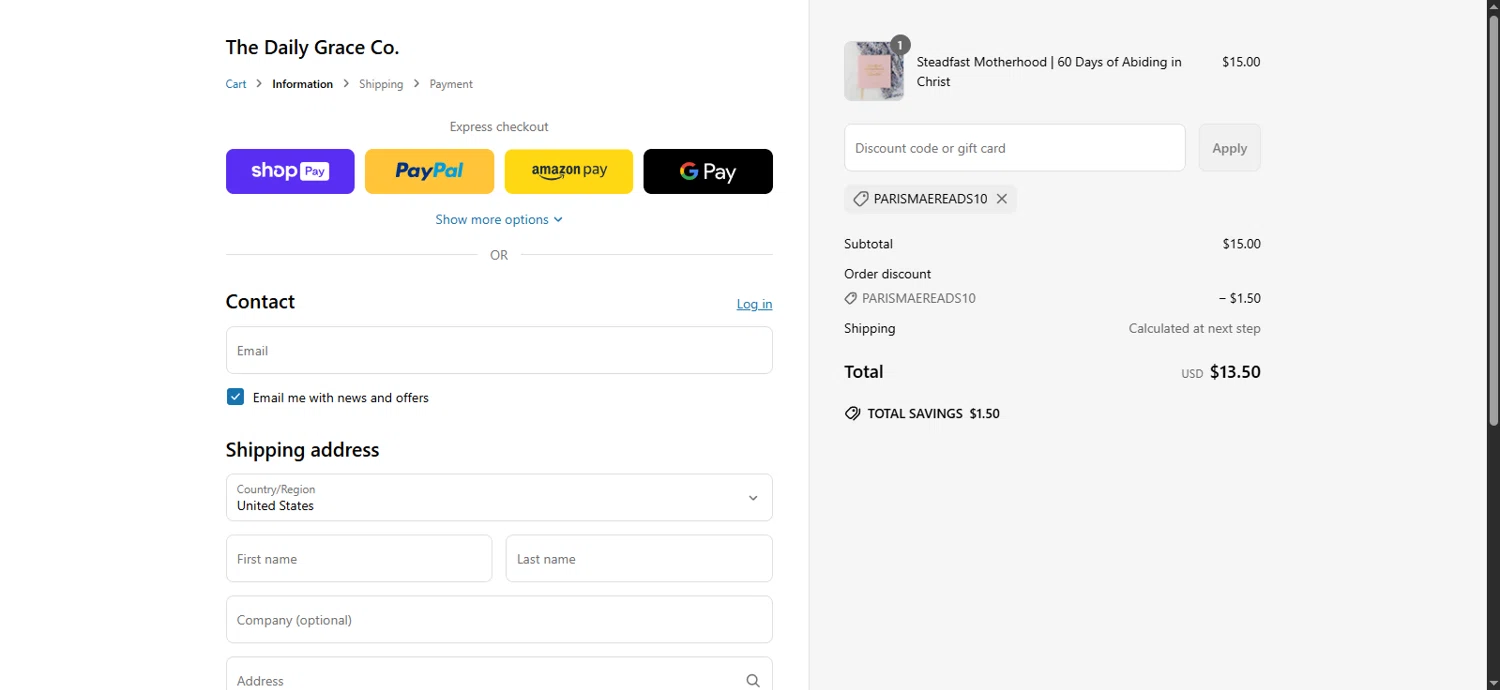Select the Payment breadcrumb step
This screenshot has height=690, width=1500.
[451, 84]
